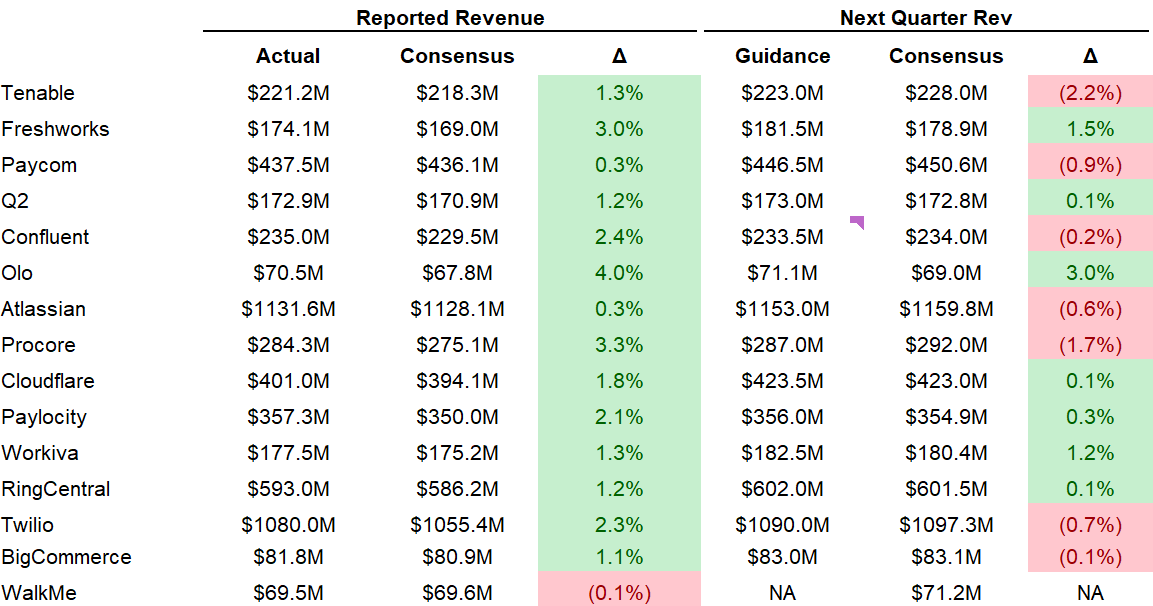Click Twilio next-quarter consensus $1097.3M
1153x606 pixels.
[x=946, y=526]
